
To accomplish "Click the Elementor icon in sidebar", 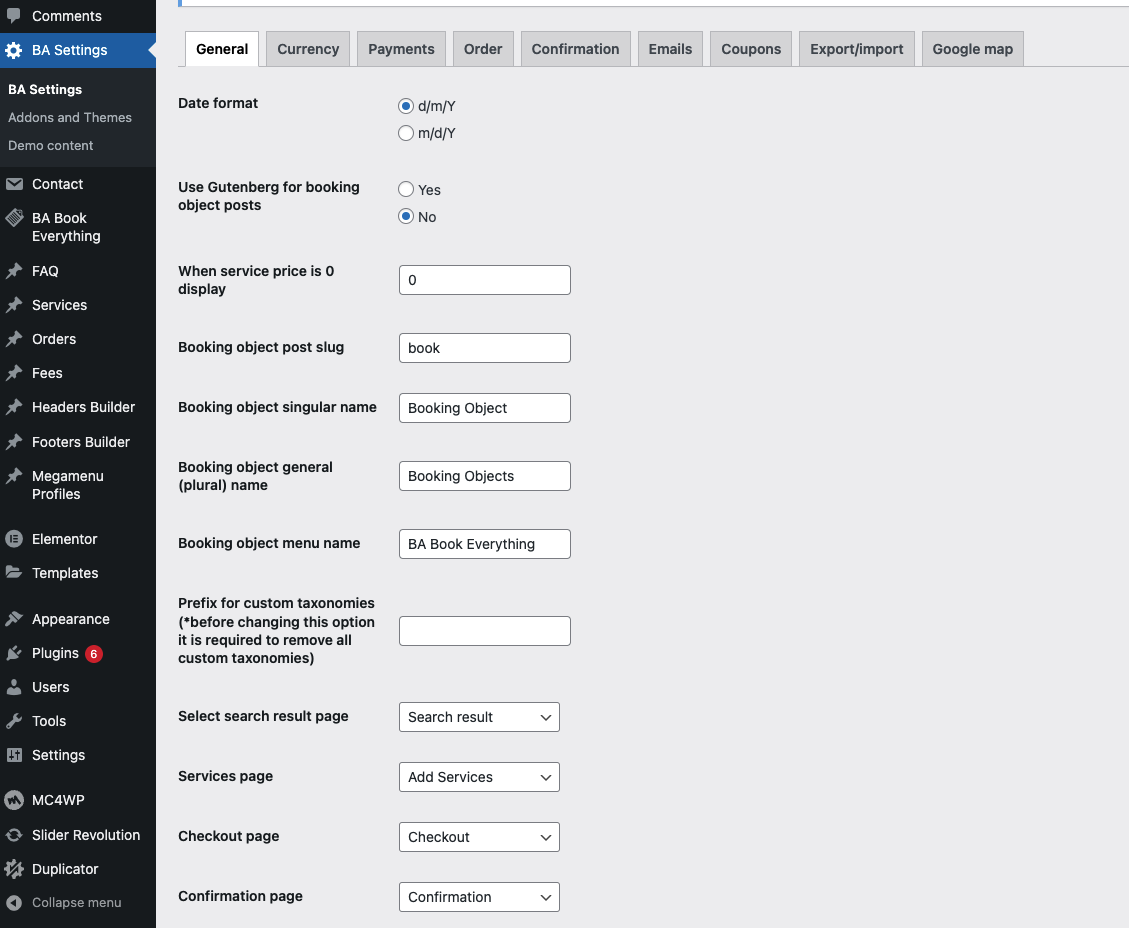I will (14, 539).
